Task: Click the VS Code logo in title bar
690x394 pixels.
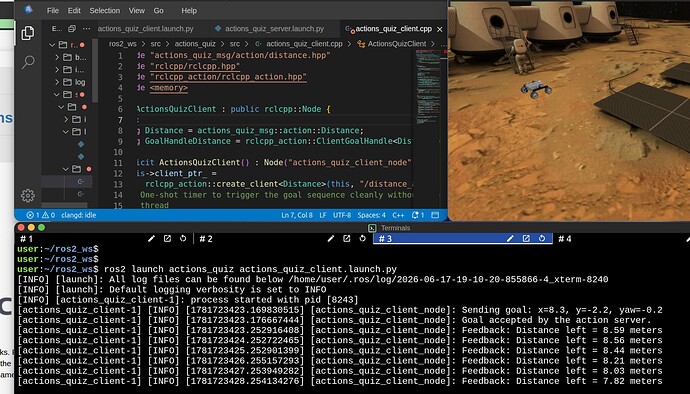Action: point(29,10)
